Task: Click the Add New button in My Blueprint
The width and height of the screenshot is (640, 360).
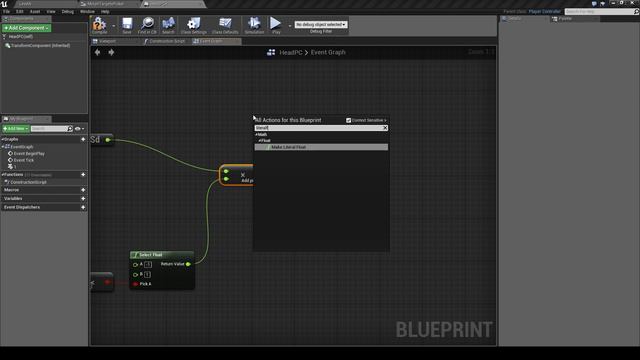Action: (16, 129)
